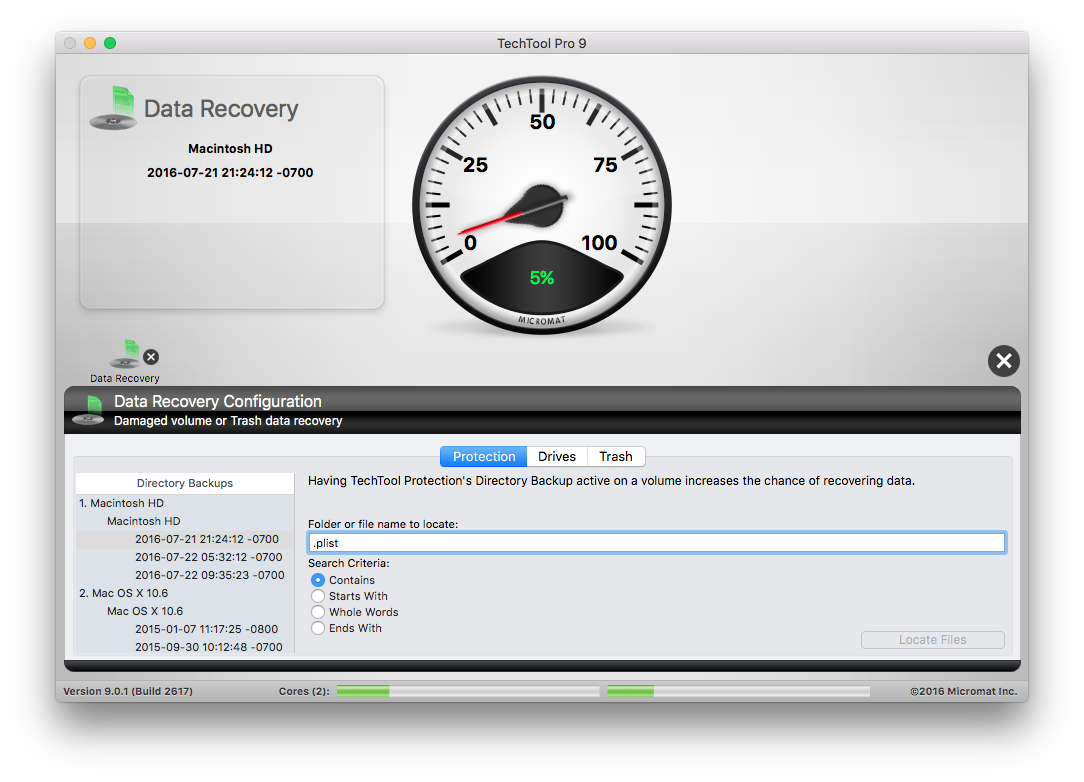The width and height of the screenshot is (1084, 782).
Task: Click the 5% progress readout on the gauge
Action: click(x=542, y=278)
